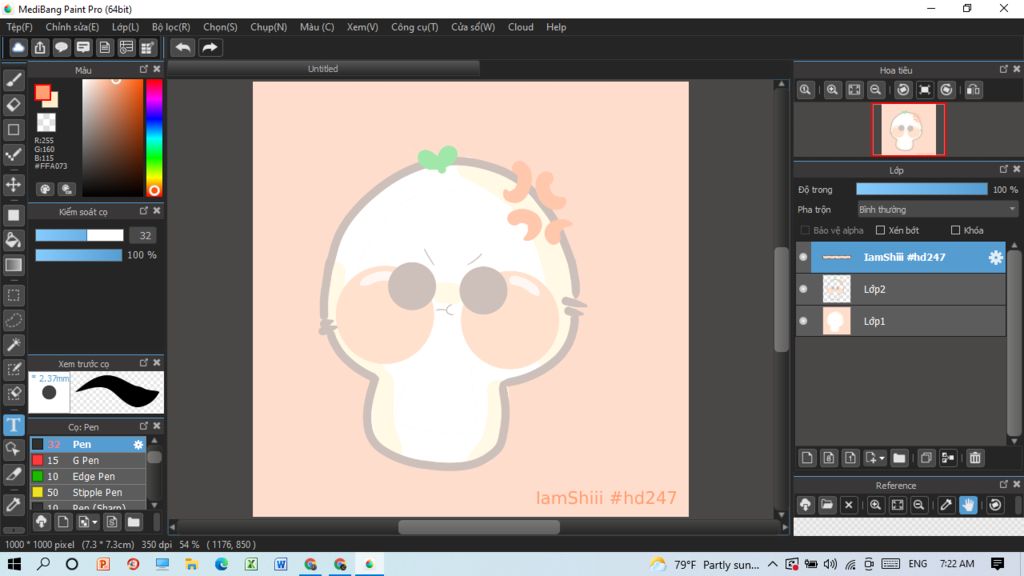This screenshot has height=576, width=1024.
Task: Pop out the Reference panel
Action: 1004,485
